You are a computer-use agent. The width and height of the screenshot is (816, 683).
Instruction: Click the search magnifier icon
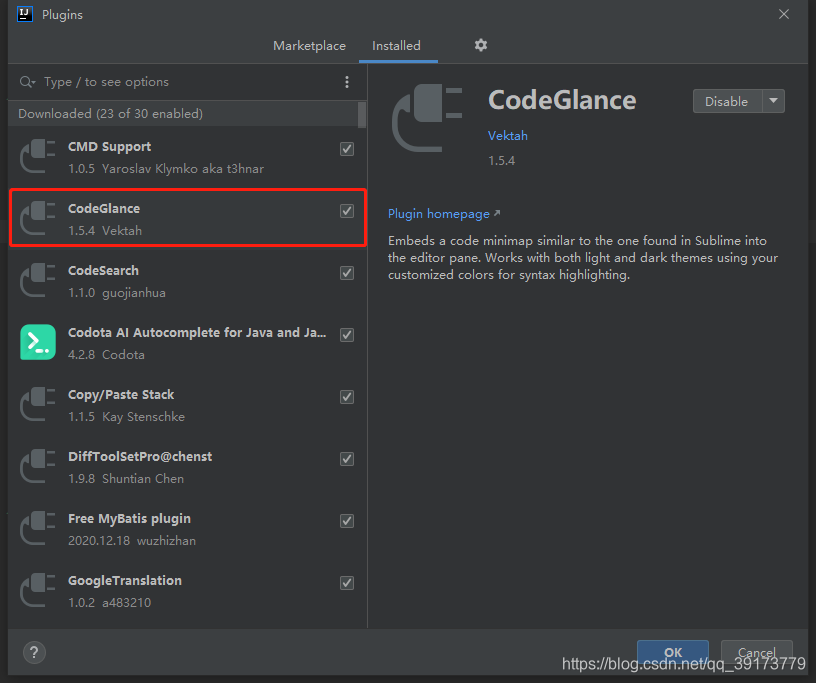[27, 82]
